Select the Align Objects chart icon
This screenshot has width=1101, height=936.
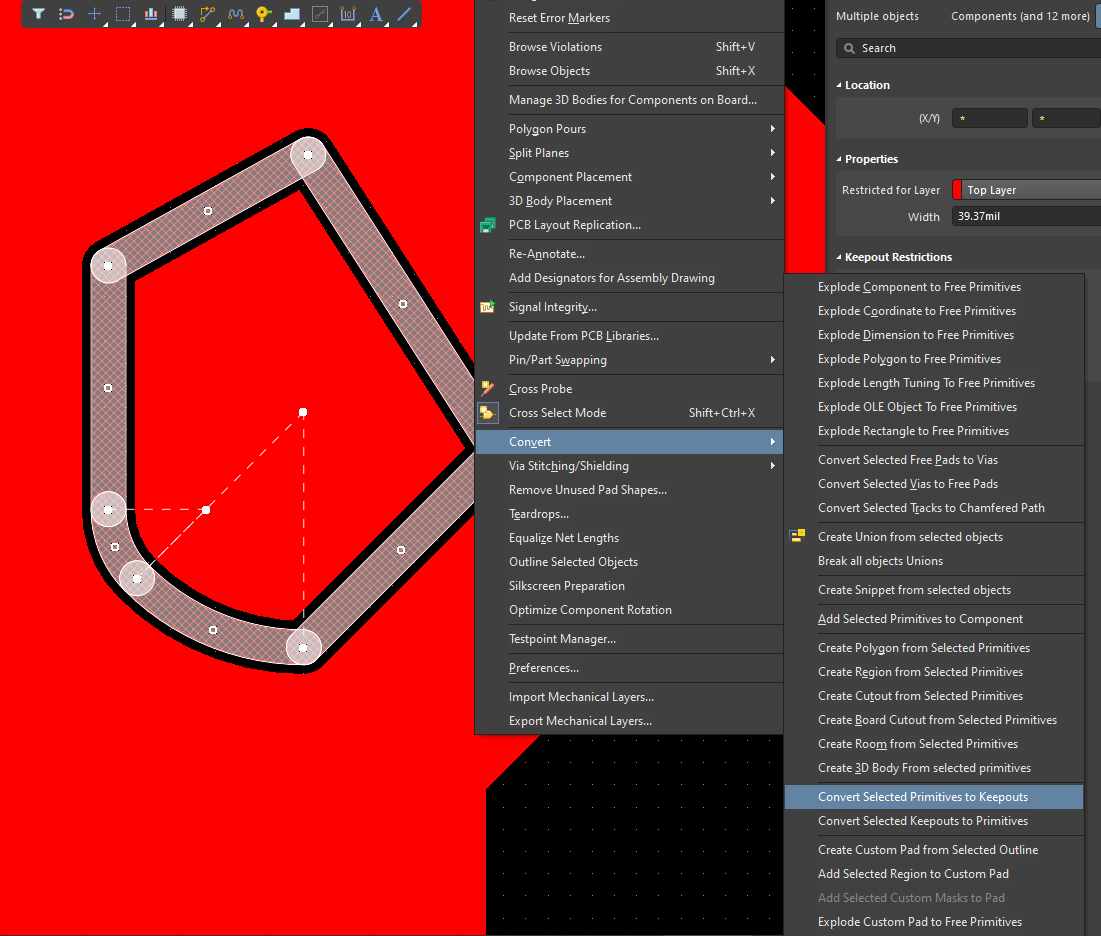tap(151, 14)
